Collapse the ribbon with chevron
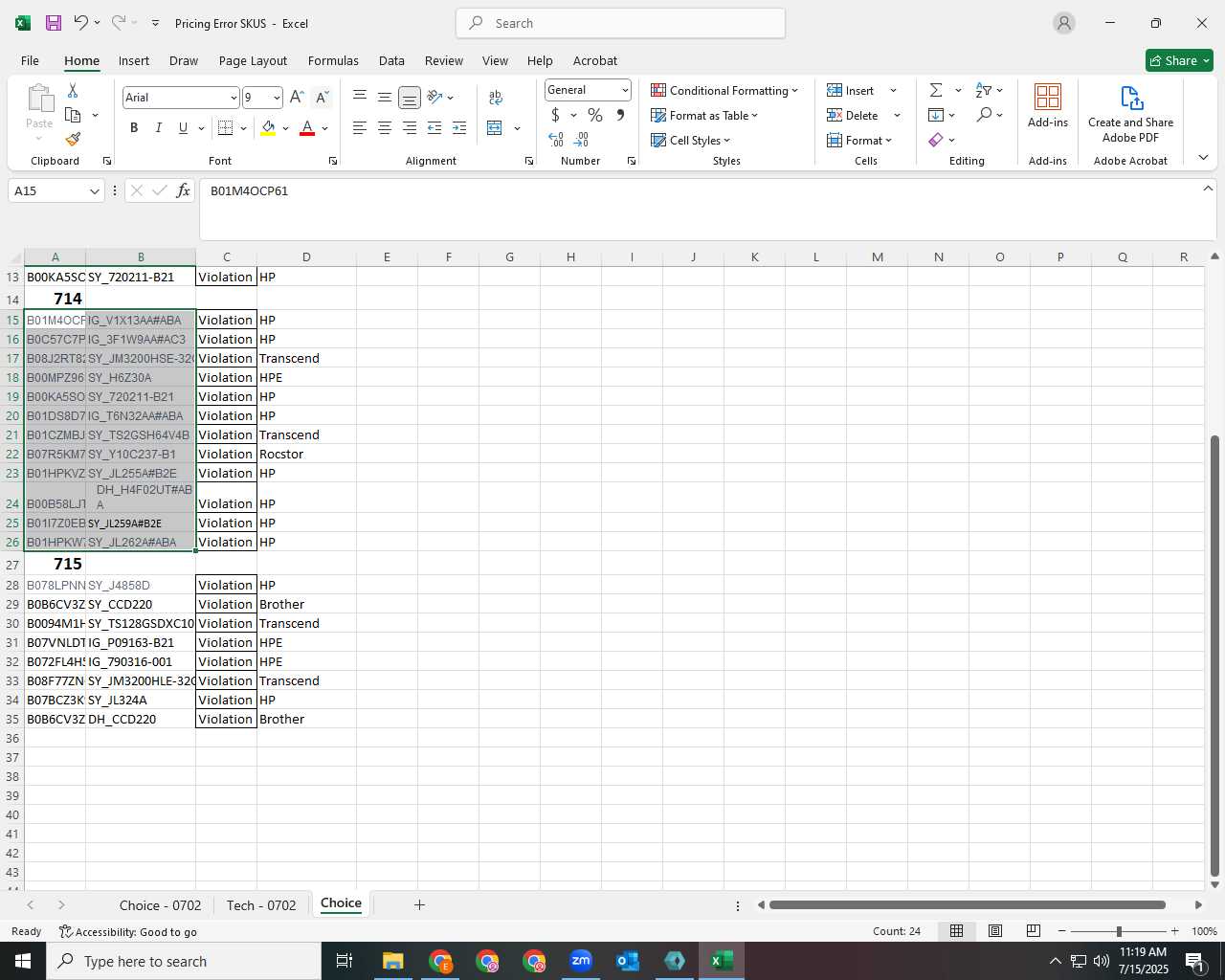 coord(1203,158)
